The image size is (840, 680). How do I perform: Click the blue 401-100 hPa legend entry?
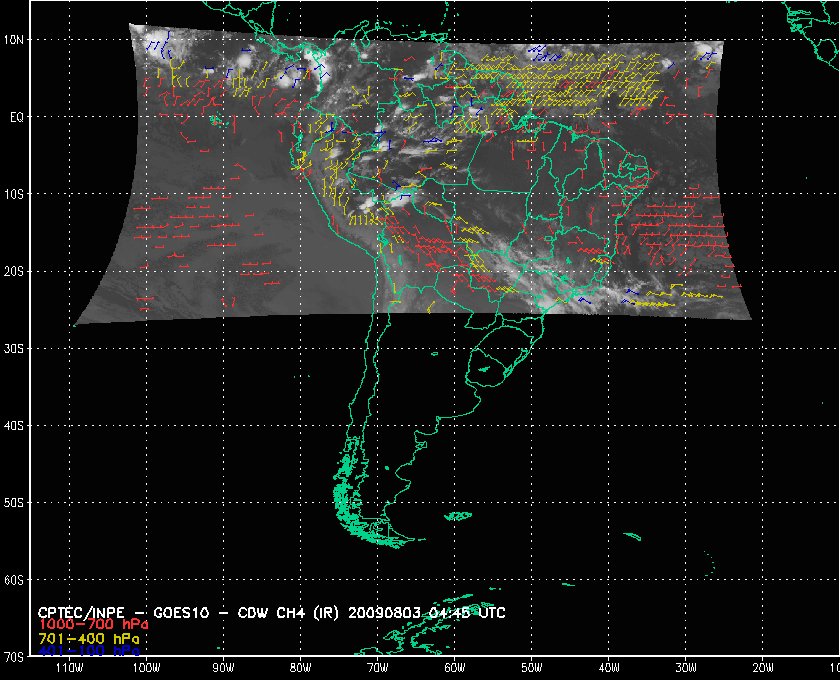point(84,650)
